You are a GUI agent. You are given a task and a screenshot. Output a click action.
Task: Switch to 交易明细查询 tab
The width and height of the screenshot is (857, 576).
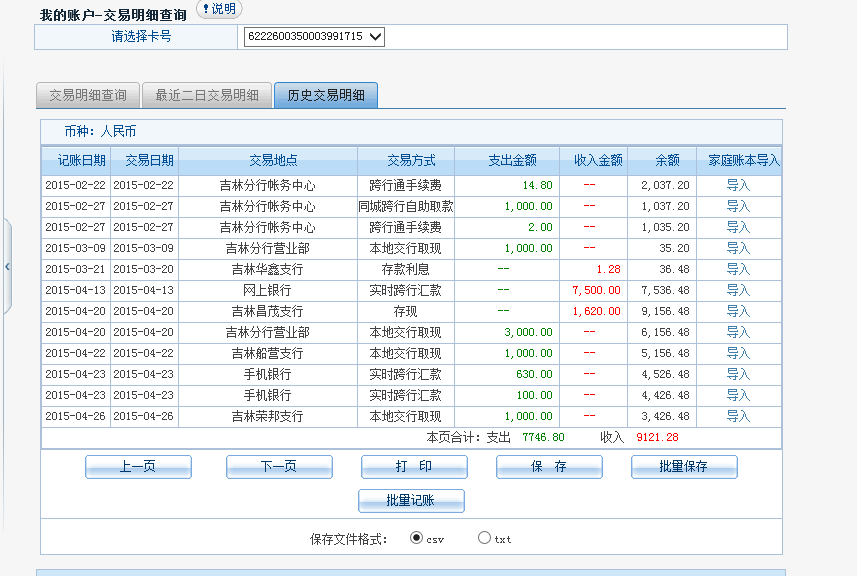[x=88, y=96]
